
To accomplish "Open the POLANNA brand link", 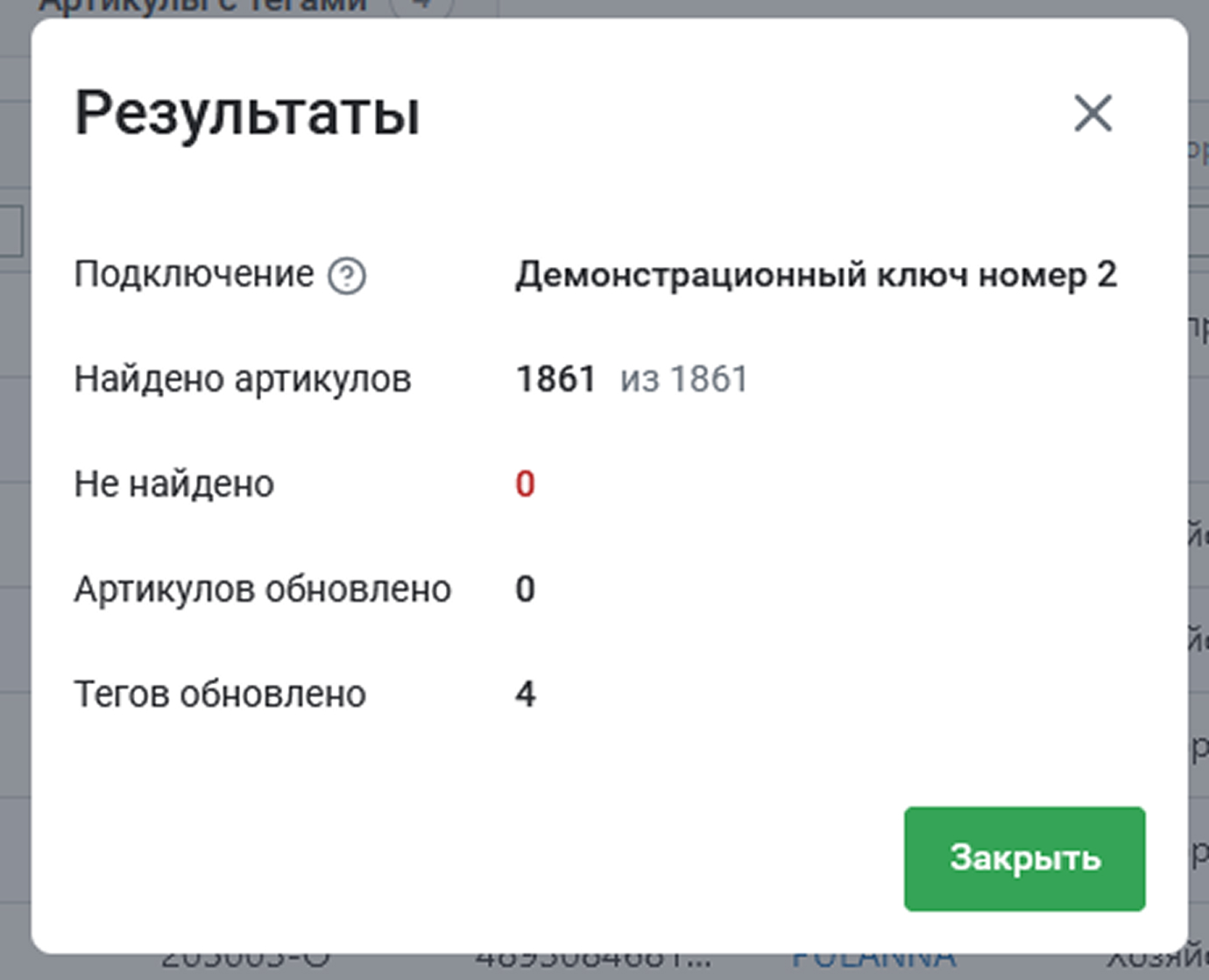I will click(873, 961).
